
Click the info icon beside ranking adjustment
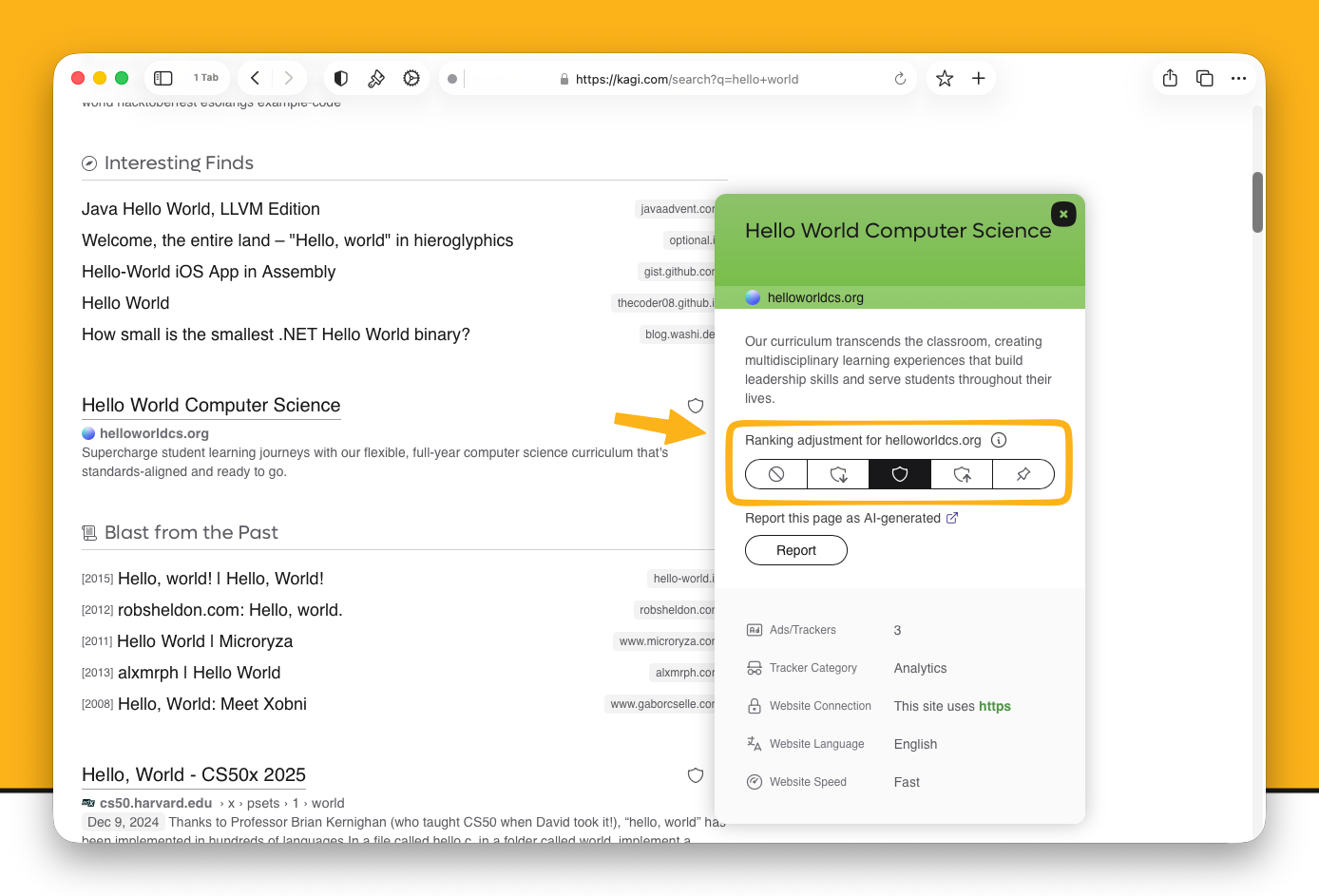point(999,440)
